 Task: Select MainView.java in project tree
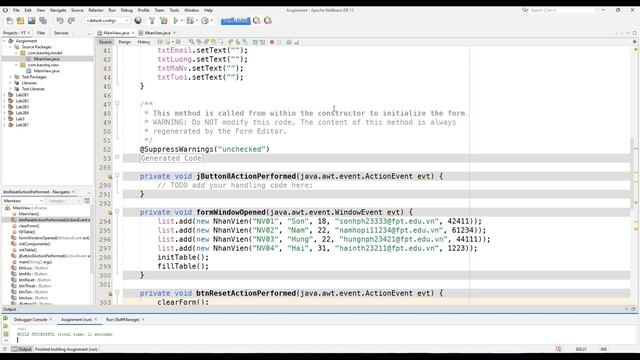pos(47,71)
